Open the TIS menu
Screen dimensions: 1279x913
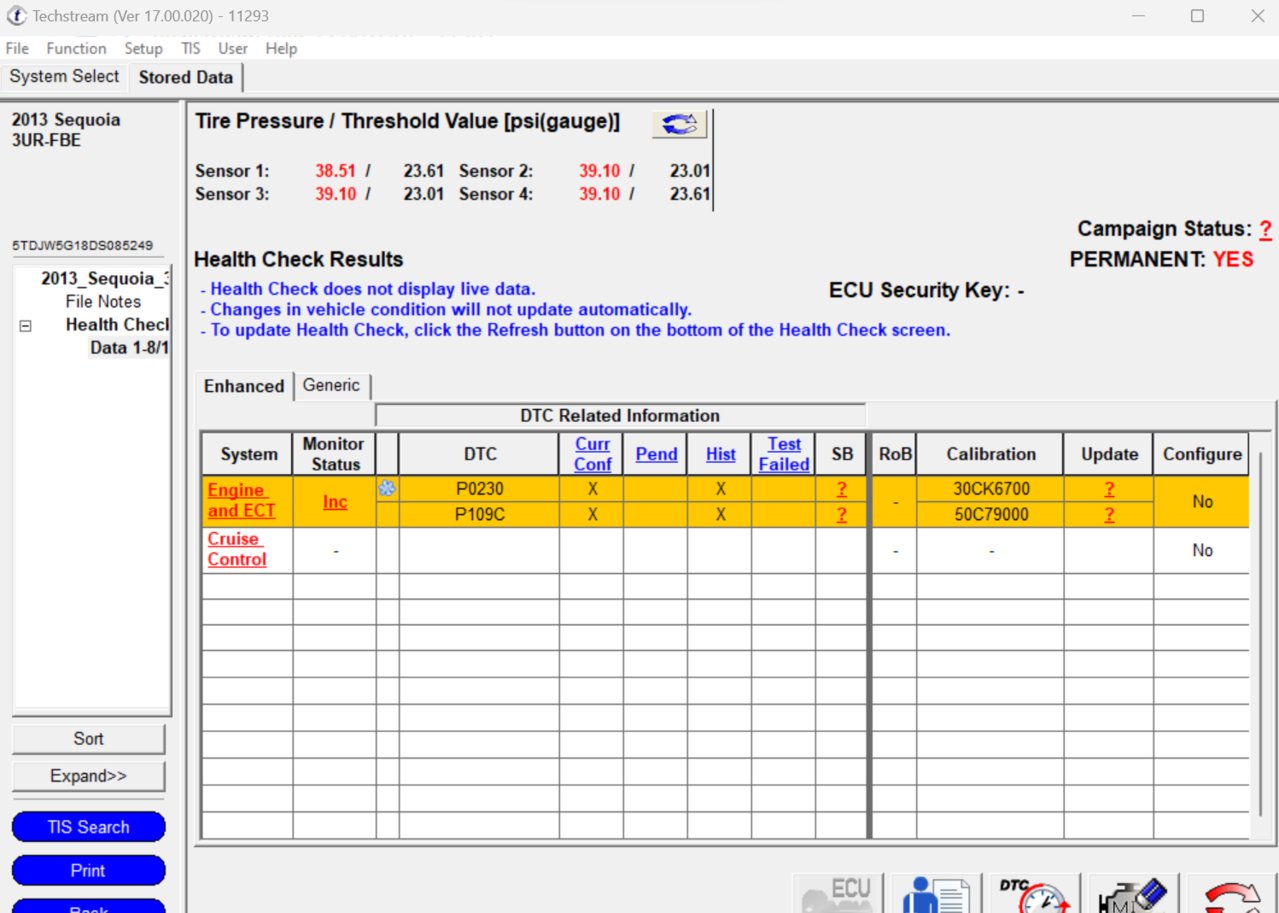coord(190,48)
